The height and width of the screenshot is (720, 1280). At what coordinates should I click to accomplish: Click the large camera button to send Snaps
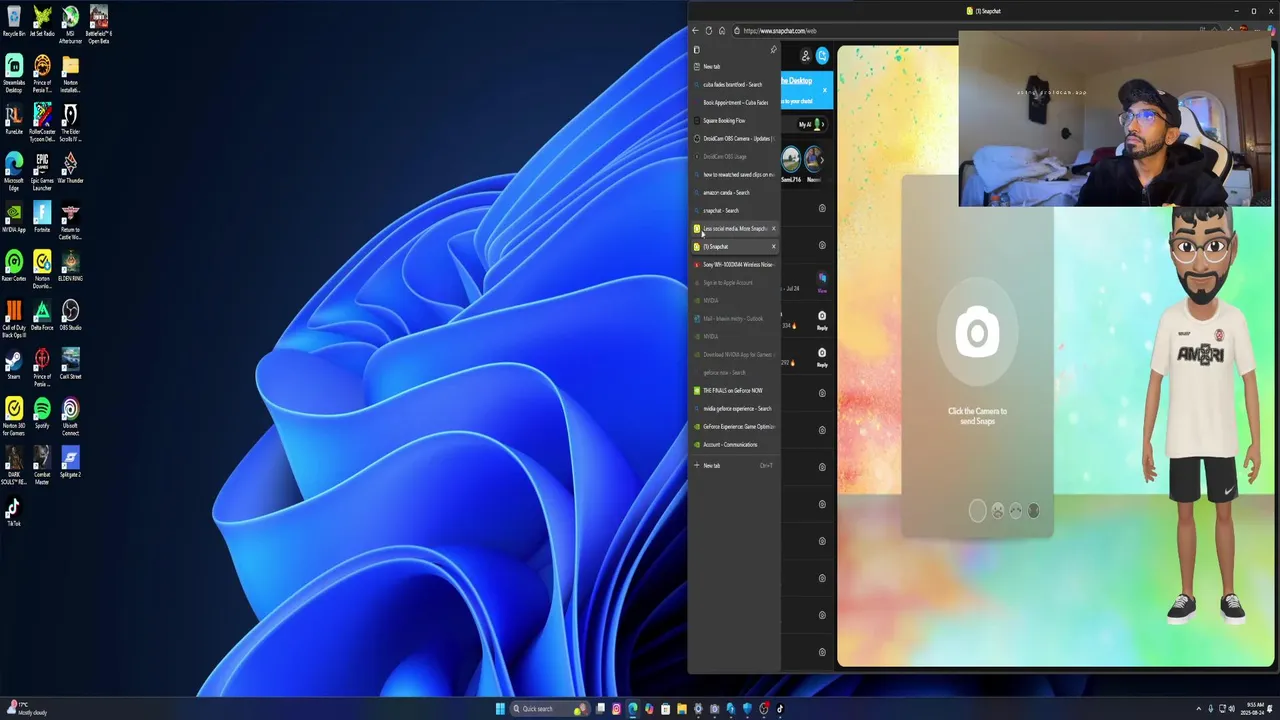pos(977,333)
